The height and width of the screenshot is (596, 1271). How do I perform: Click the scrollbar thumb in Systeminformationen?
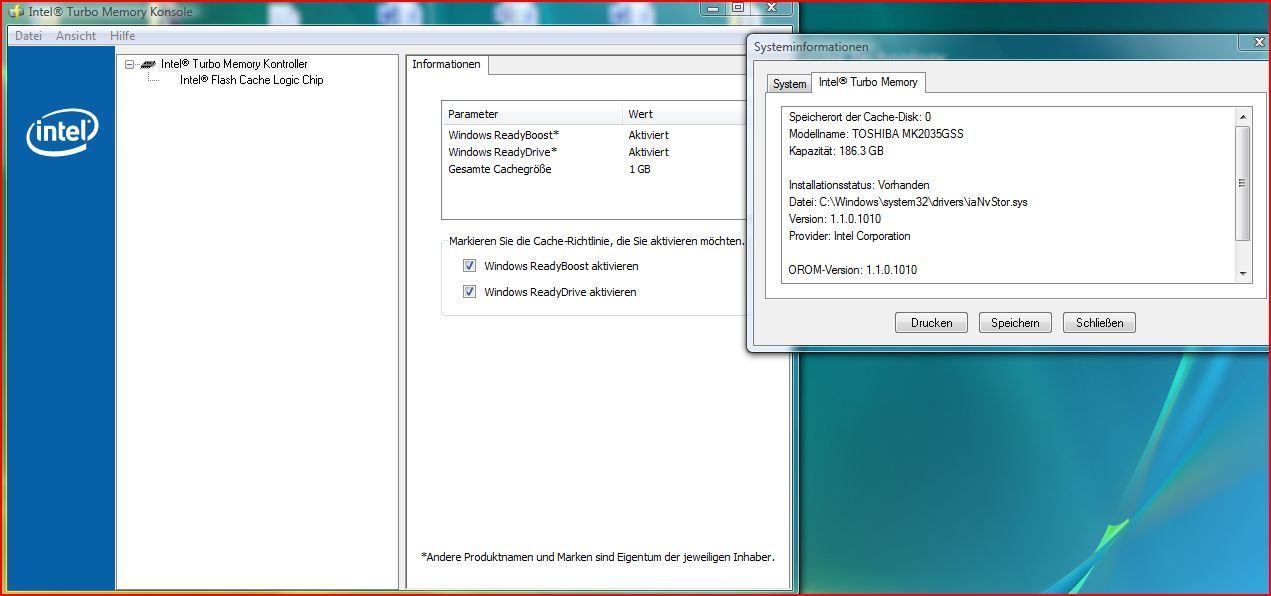[1243, 183]
